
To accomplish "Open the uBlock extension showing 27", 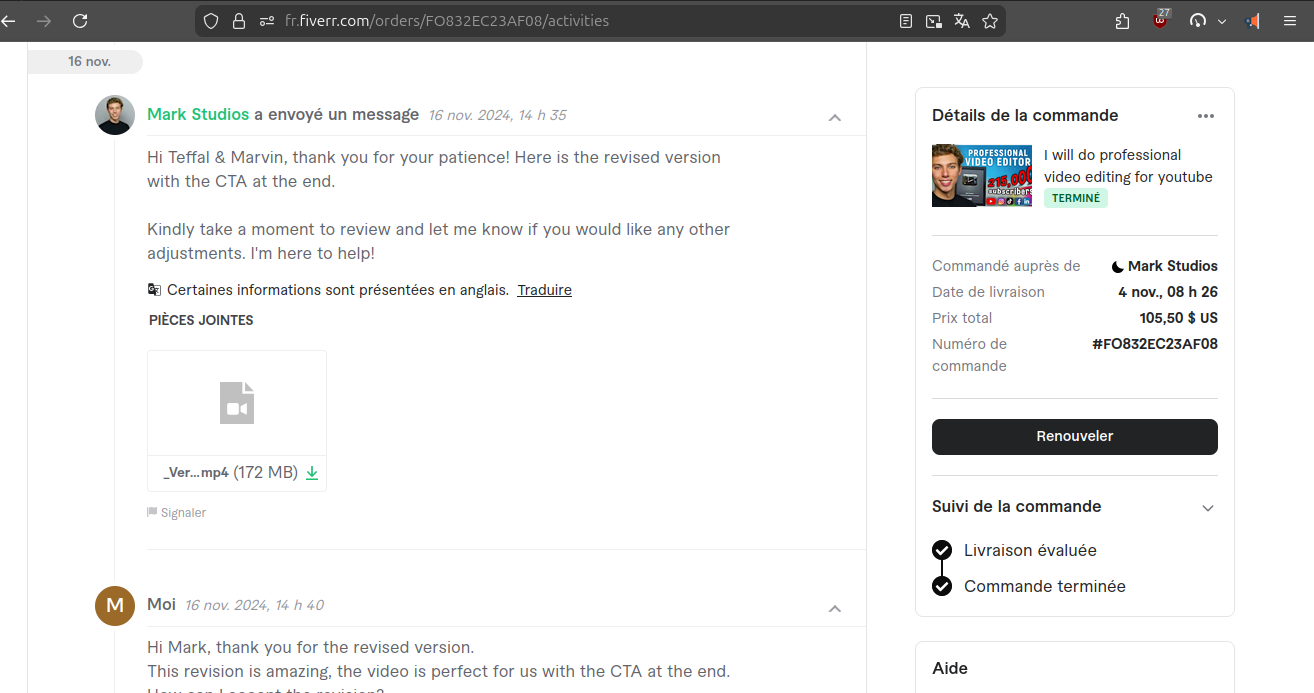I will coord(1160,21).
